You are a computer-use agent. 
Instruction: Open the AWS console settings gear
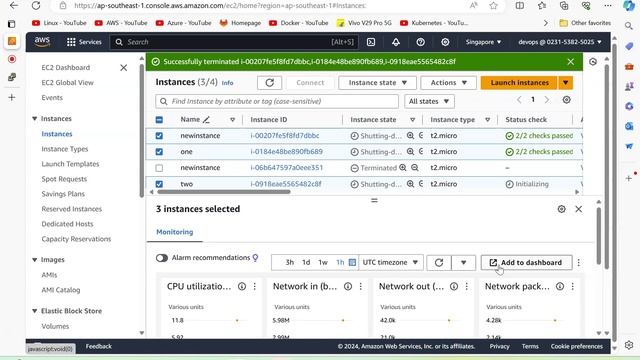point(445,42)
